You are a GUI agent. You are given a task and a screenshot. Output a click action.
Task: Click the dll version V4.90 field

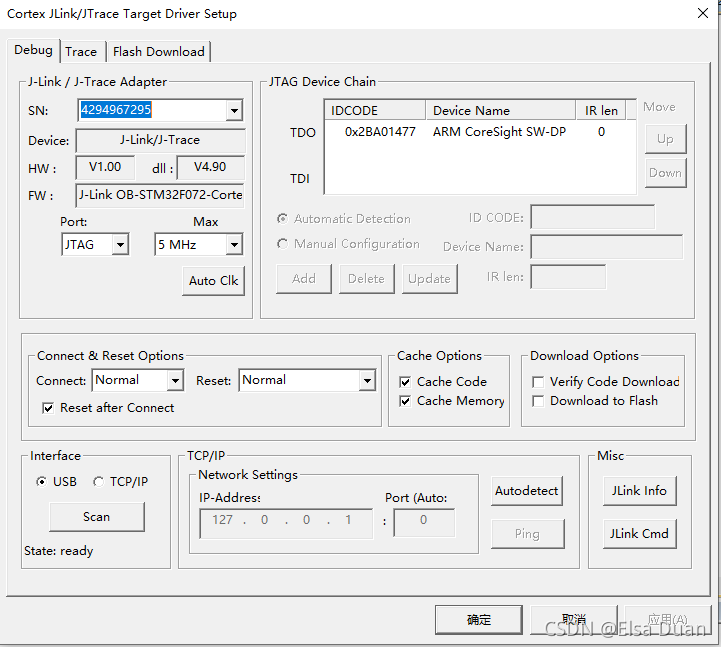(210, 167)
